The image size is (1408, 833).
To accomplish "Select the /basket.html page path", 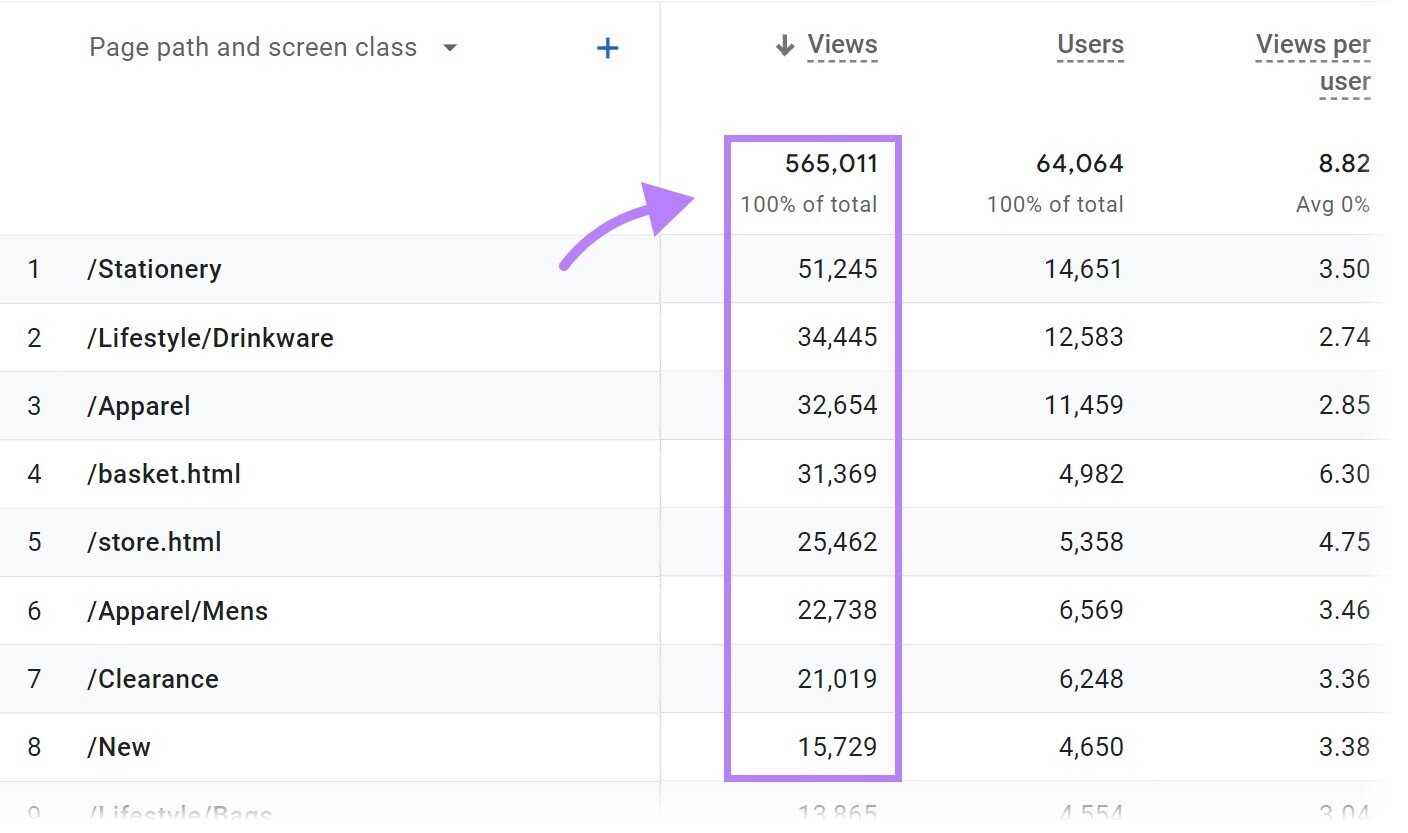I will coord(163,474).
